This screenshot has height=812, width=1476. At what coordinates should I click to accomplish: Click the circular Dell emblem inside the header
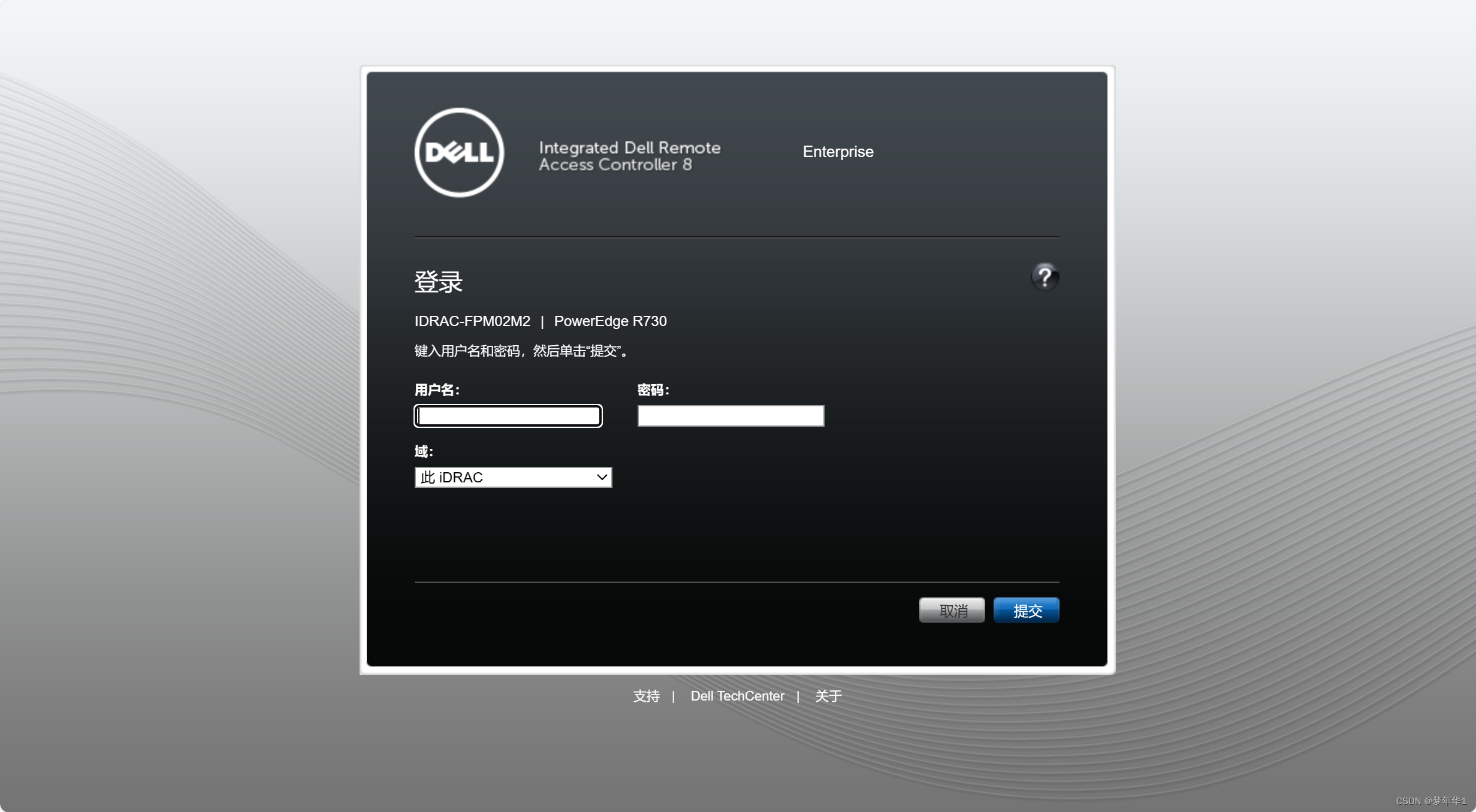click(458, 152)
